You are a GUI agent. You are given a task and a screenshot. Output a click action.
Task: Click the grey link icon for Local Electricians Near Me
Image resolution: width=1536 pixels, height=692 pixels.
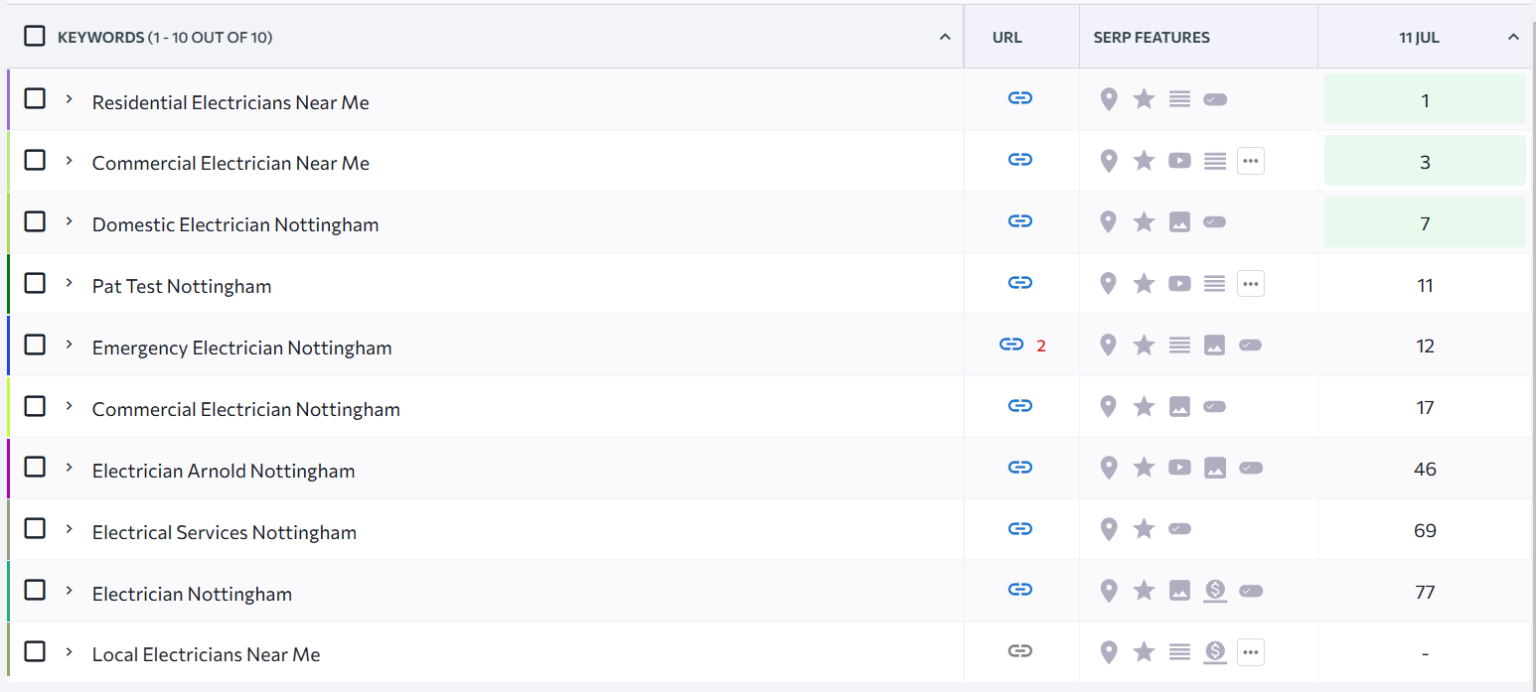(x=1019, y=652)
